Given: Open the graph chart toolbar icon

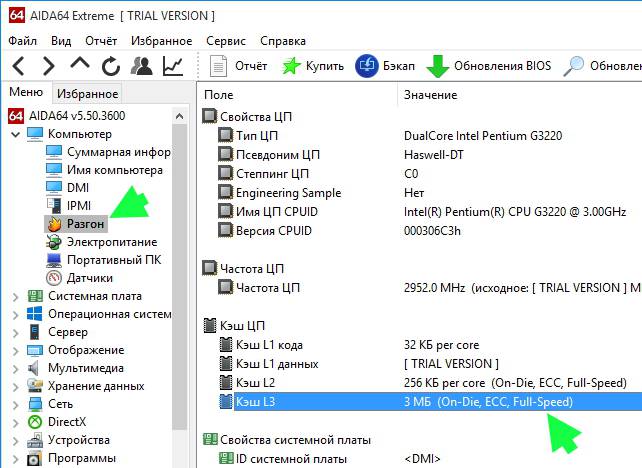Looking at the screenshot, I should 172,66.
